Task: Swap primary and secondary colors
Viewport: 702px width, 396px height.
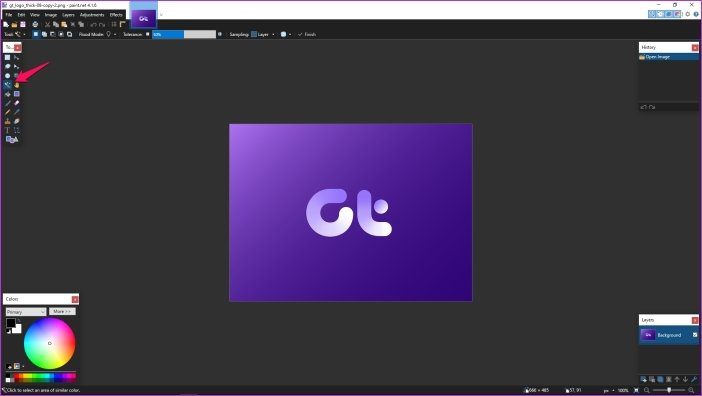Action: pos(19,320)
